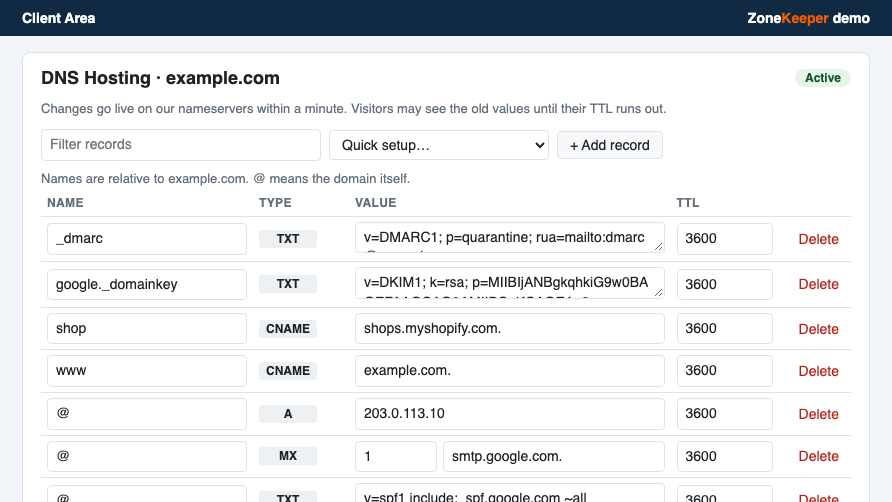Viewport: 892px width, 502px height.
Task: Edit the TTL field of the www row
Action: coord(725,371)
